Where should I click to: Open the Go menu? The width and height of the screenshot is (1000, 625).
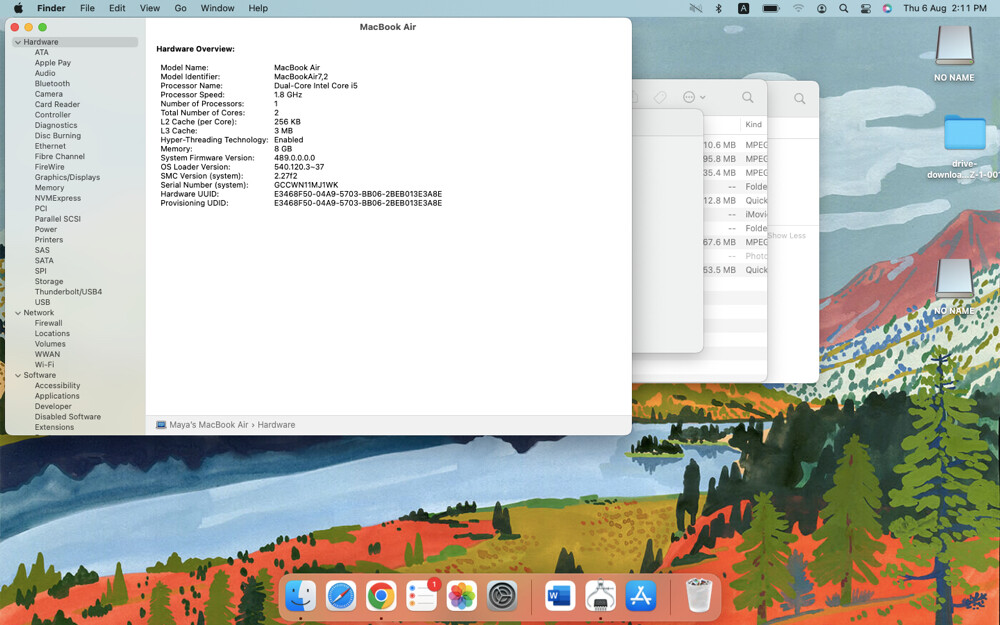[x=180, y=8]
